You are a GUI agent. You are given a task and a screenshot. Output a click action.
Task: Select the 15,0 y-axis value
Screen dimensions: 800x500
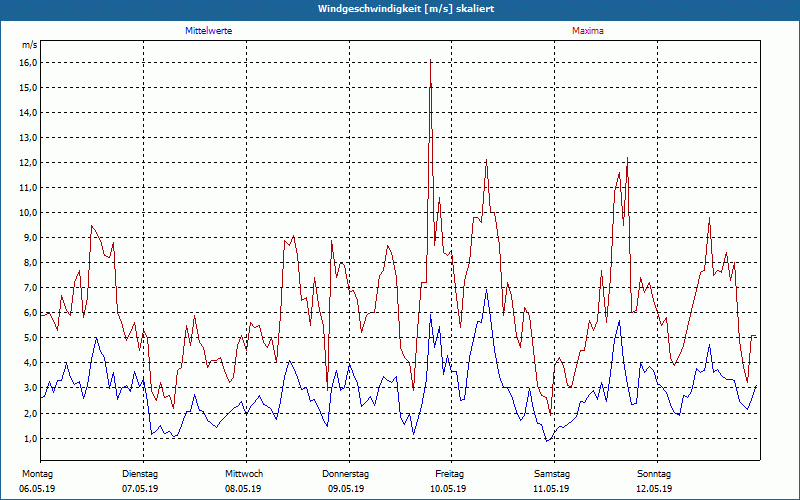[x=28, y=88]
